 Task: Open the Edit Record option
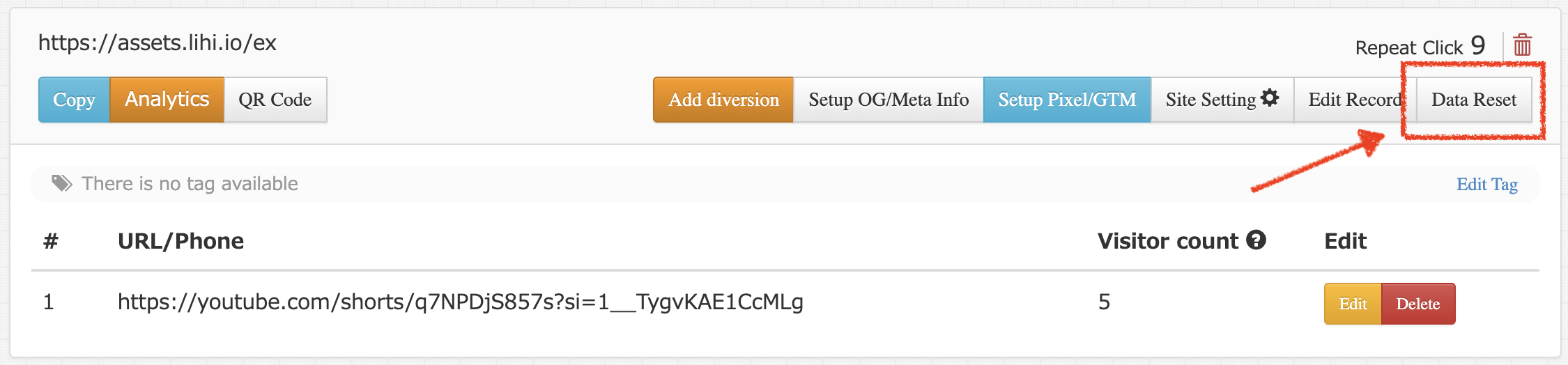1353,100
